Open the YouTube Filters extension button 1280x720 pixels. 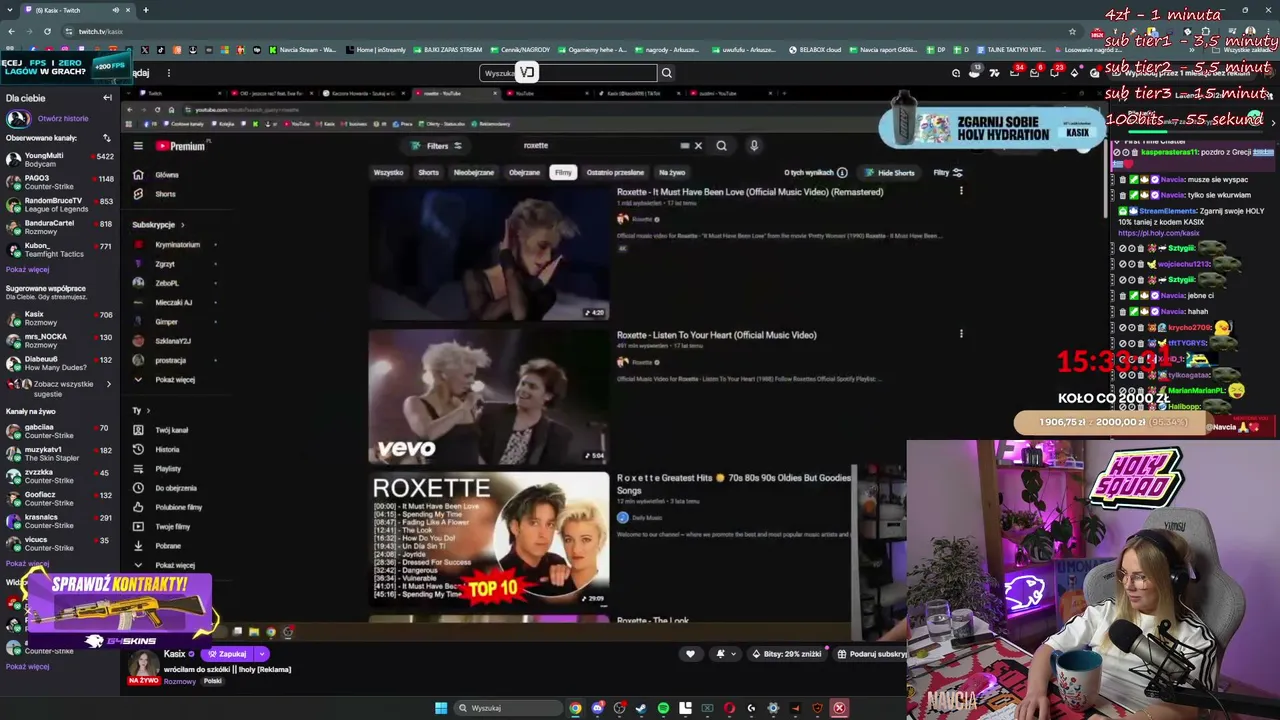(437, 146)
